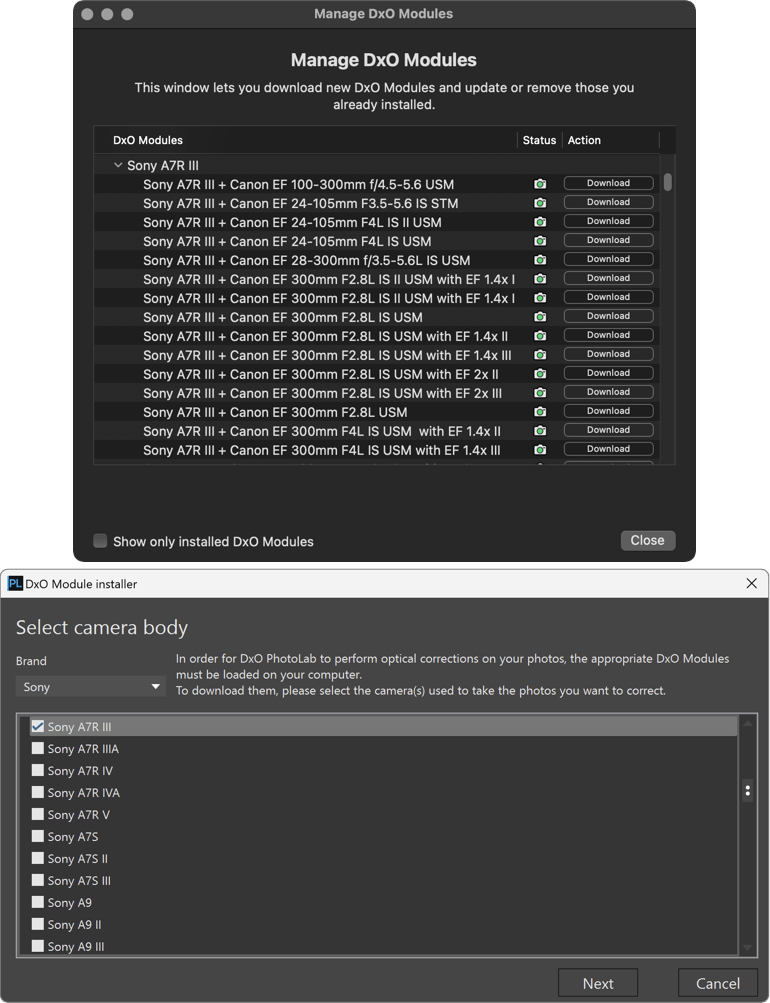This screenshot has height=1003, width=770.
Task: Download Canon EF 300mm F2.8L USM module
Action: [608, 411]
